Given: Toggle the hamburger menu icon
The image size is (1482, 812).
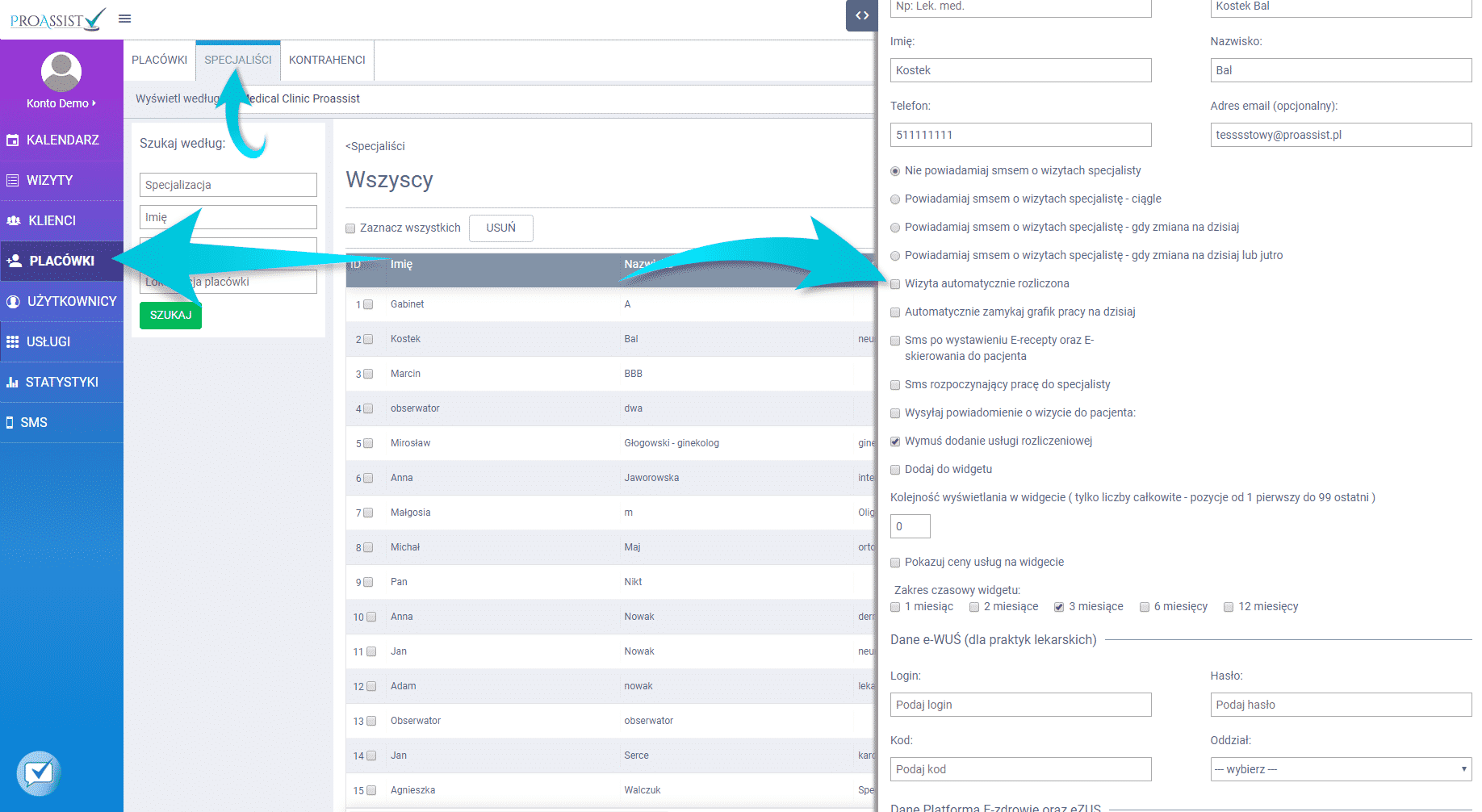Looking at the screenshot, I should point(125,19).
